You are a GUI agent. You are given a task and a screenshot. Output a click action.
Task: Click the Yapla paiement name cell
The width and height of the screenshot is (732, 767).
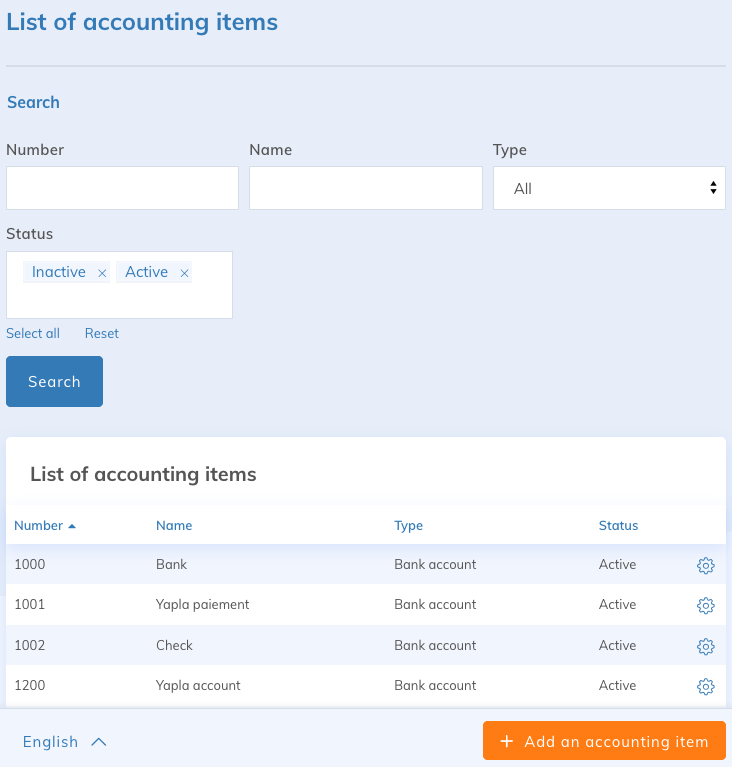[203, 605]
